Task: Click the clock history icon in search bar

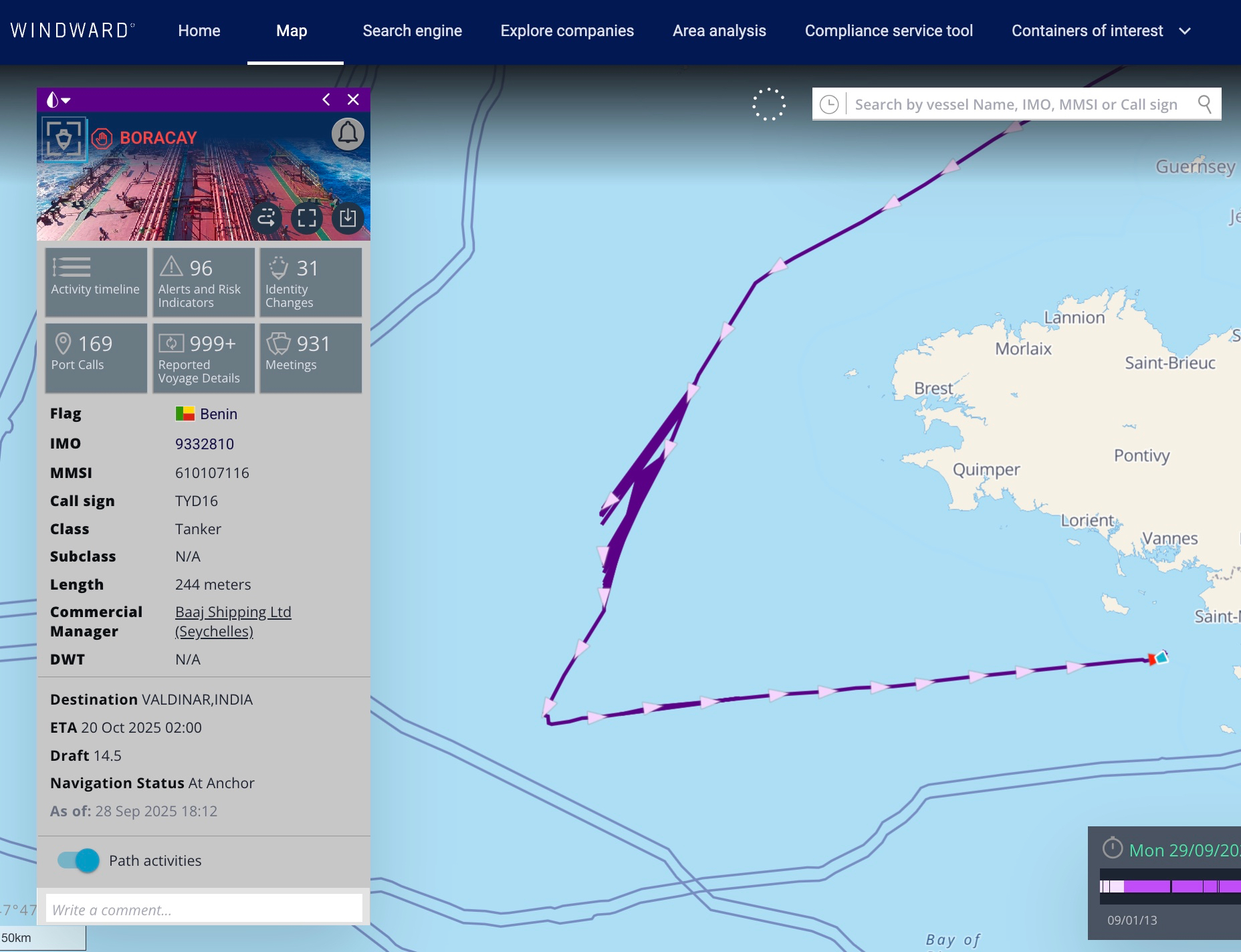Action: [829, 104]
